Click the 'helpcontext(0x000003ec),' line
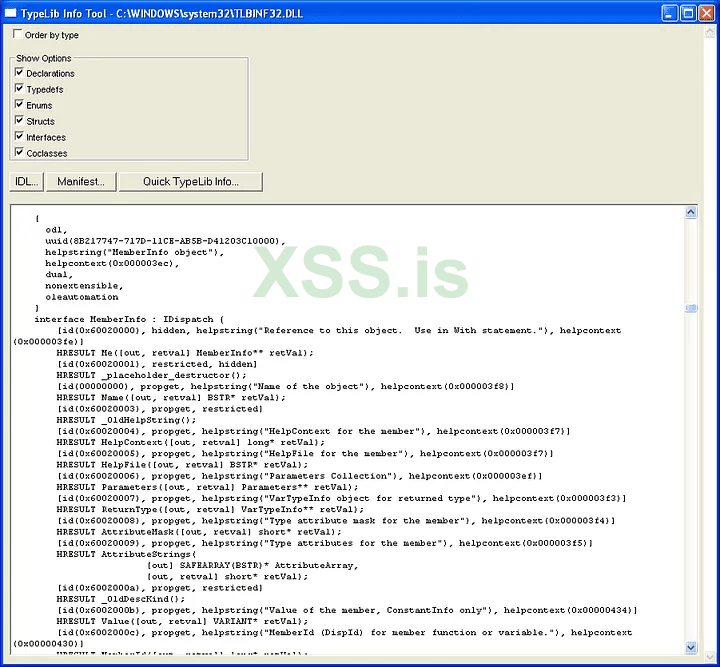 click(112, 263)
